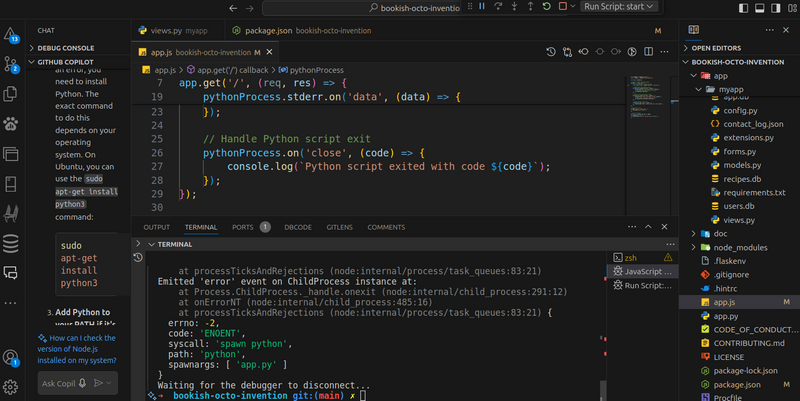Switch to the DBCode panel tab

click(x=297, y=228)
